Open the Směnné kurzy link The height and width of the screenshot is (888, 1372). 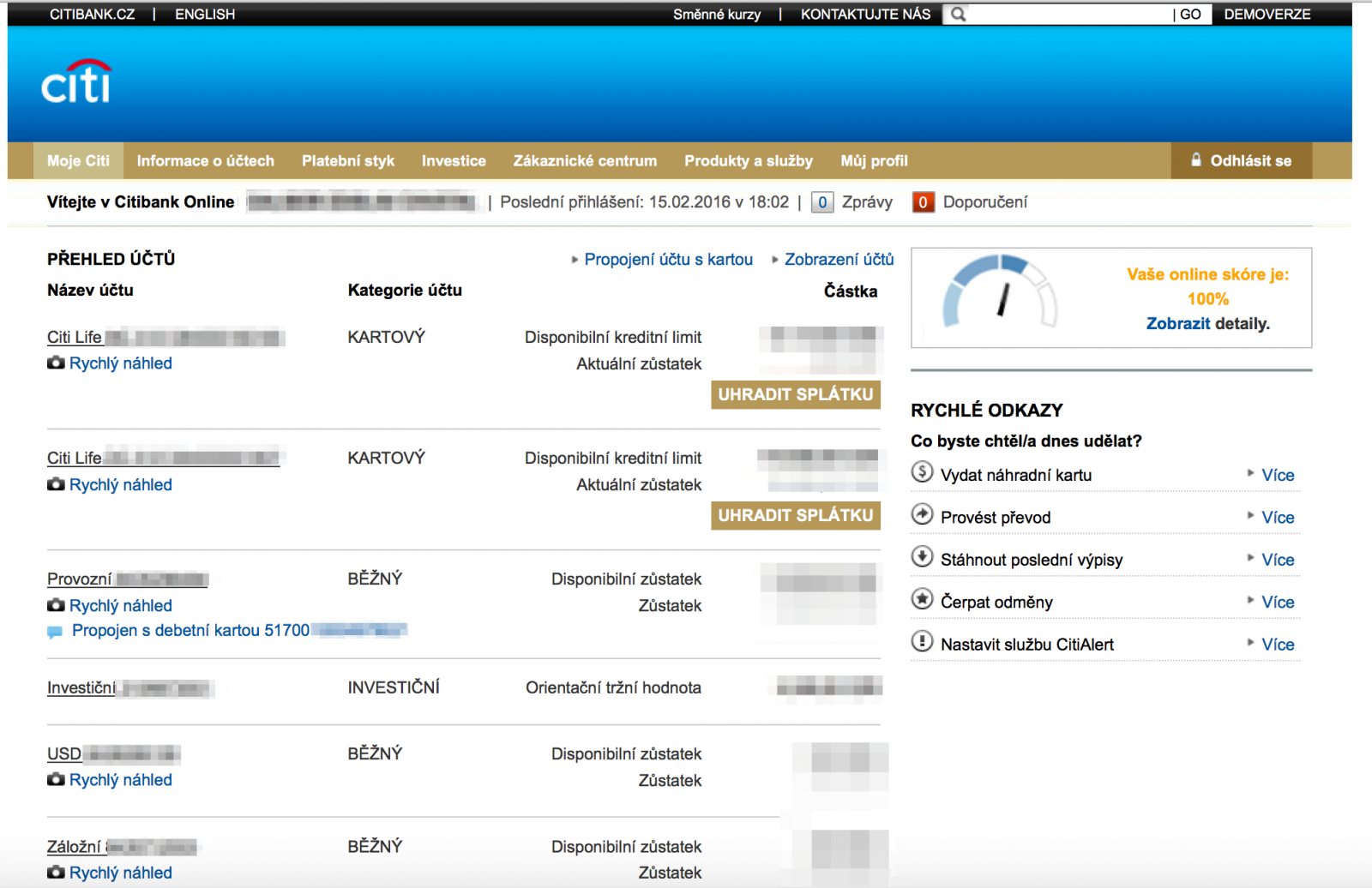[x=717, y=15]
